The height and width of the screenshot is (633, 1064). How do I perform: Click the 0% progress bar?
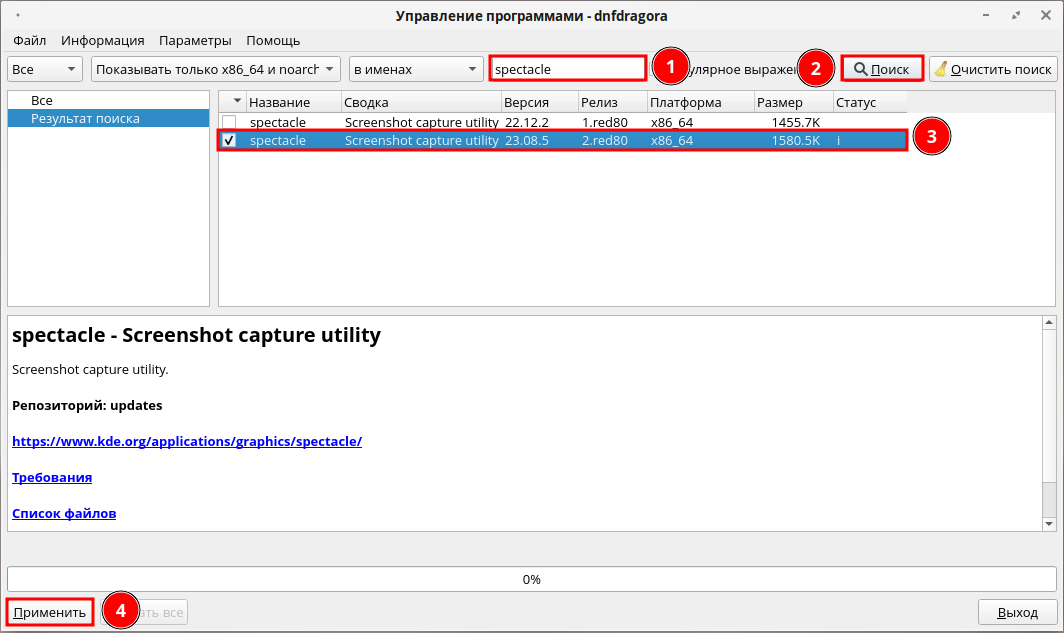[x=531, y=579]
